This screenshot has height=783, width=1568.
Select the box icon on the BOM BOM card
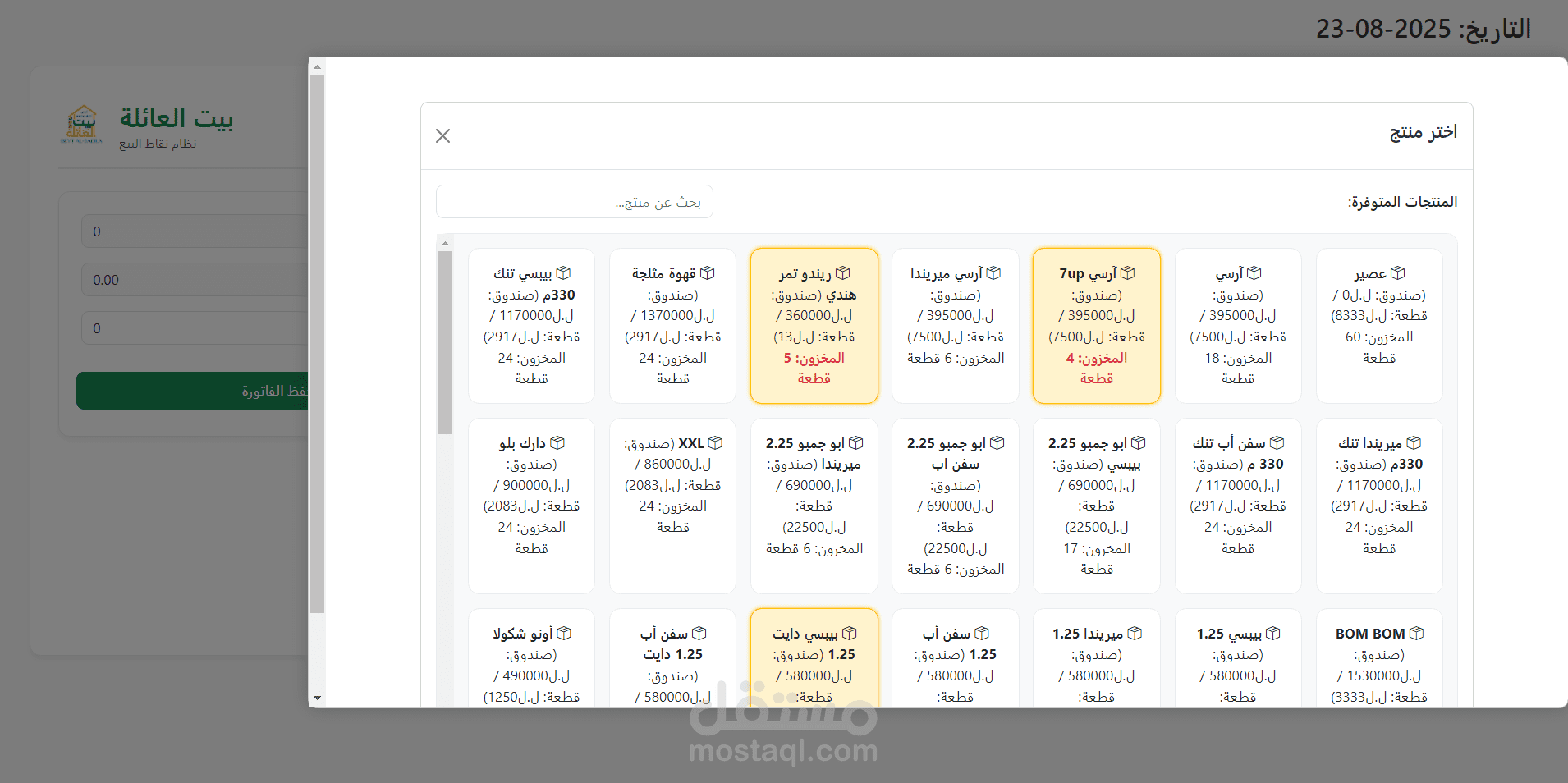1416,634
